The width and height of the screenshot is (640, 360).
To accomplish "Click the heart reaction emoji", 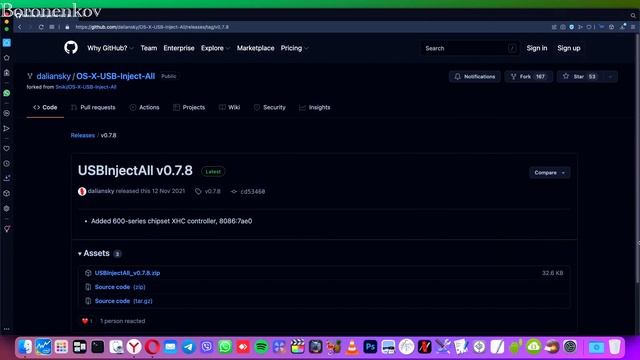I will (85, 321).
